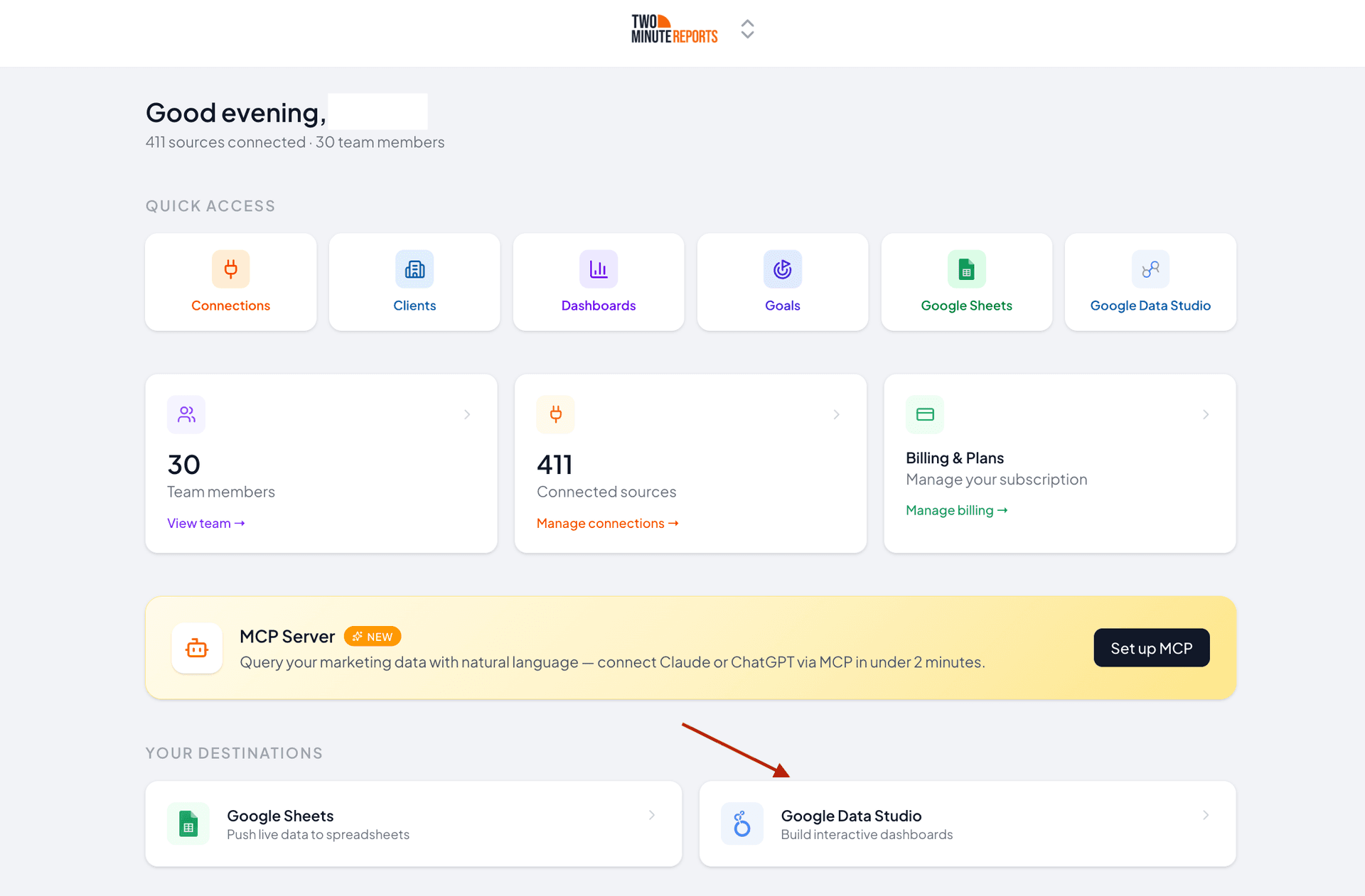Open the workspace switcher chevrons
This screenshot has height=896, width=1365.
747,29
